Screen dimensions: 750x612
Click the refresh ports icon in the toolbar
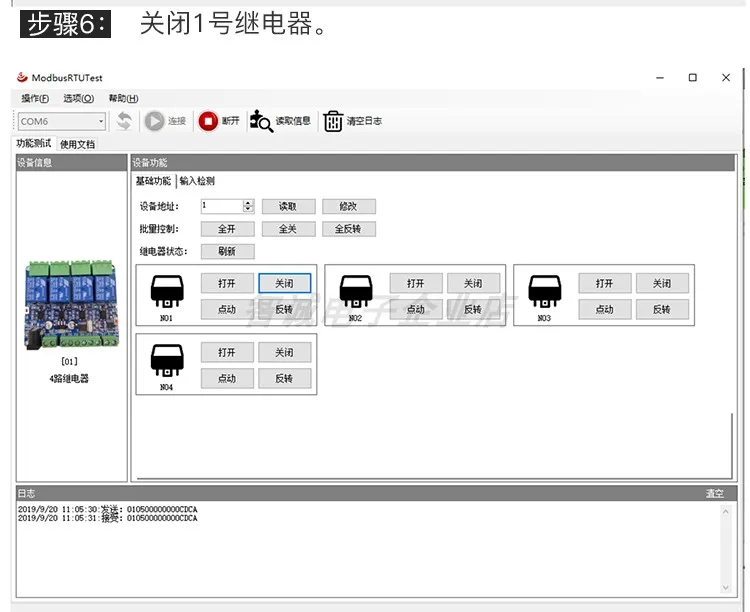point(124,121)
